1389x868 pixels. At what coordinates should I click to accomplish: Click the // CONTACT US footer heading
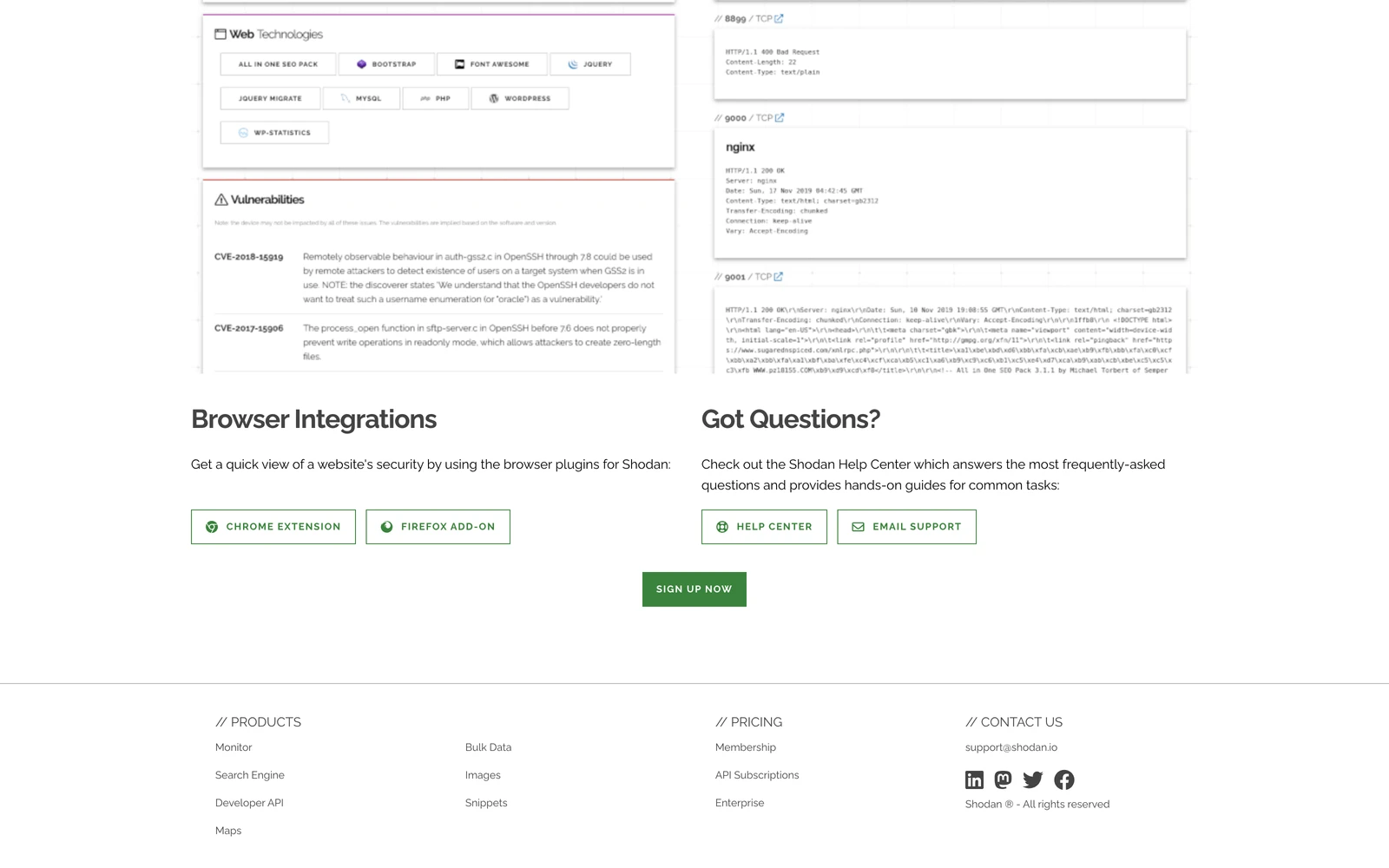pos(1014,722)
